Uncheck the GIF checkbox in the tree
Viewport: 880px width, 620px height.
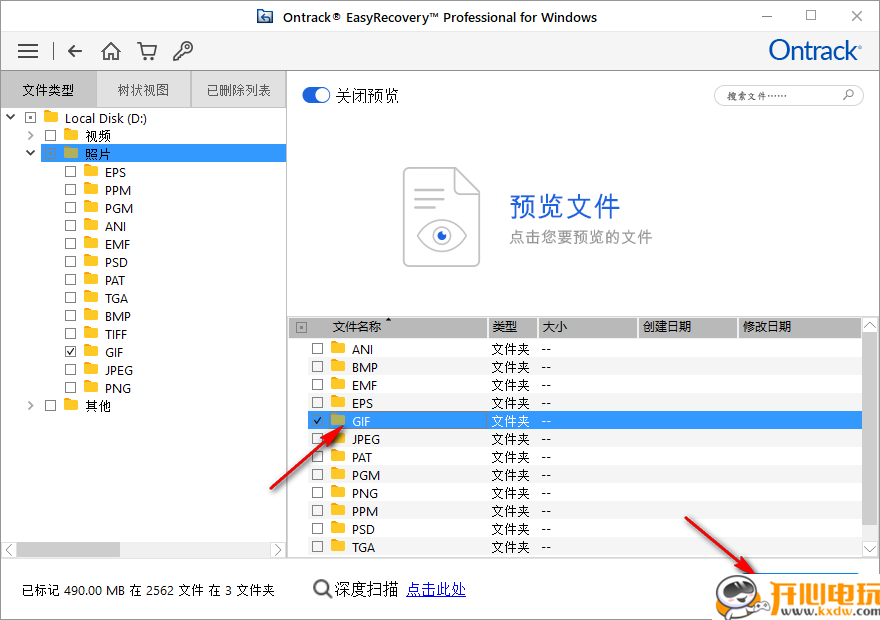70,352
